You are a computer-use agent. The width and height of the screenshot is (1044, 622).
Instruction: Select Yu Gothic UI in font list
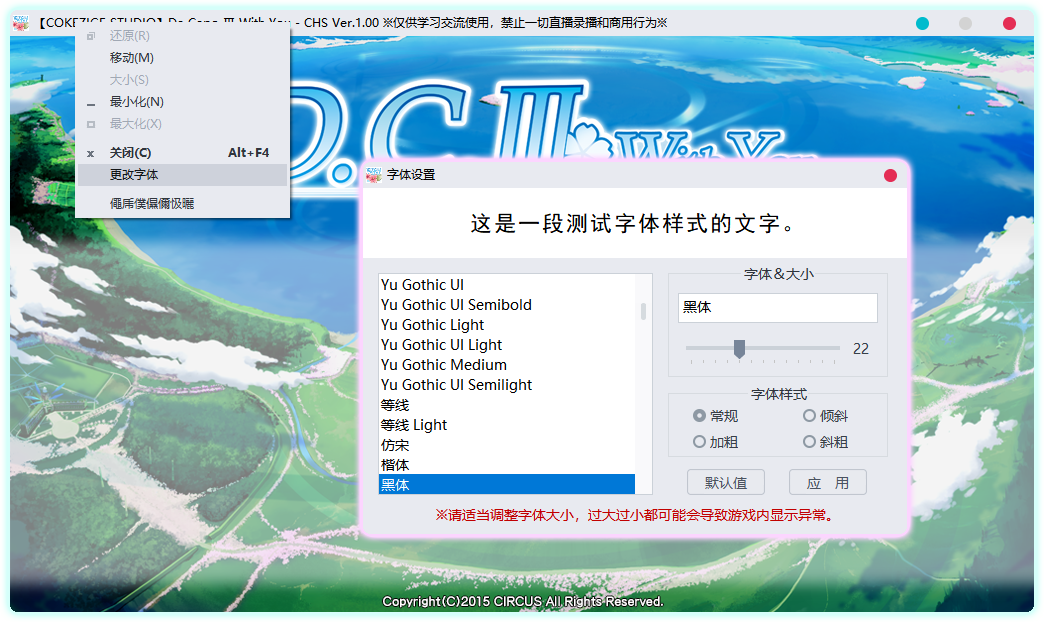(x=506, y=285)
